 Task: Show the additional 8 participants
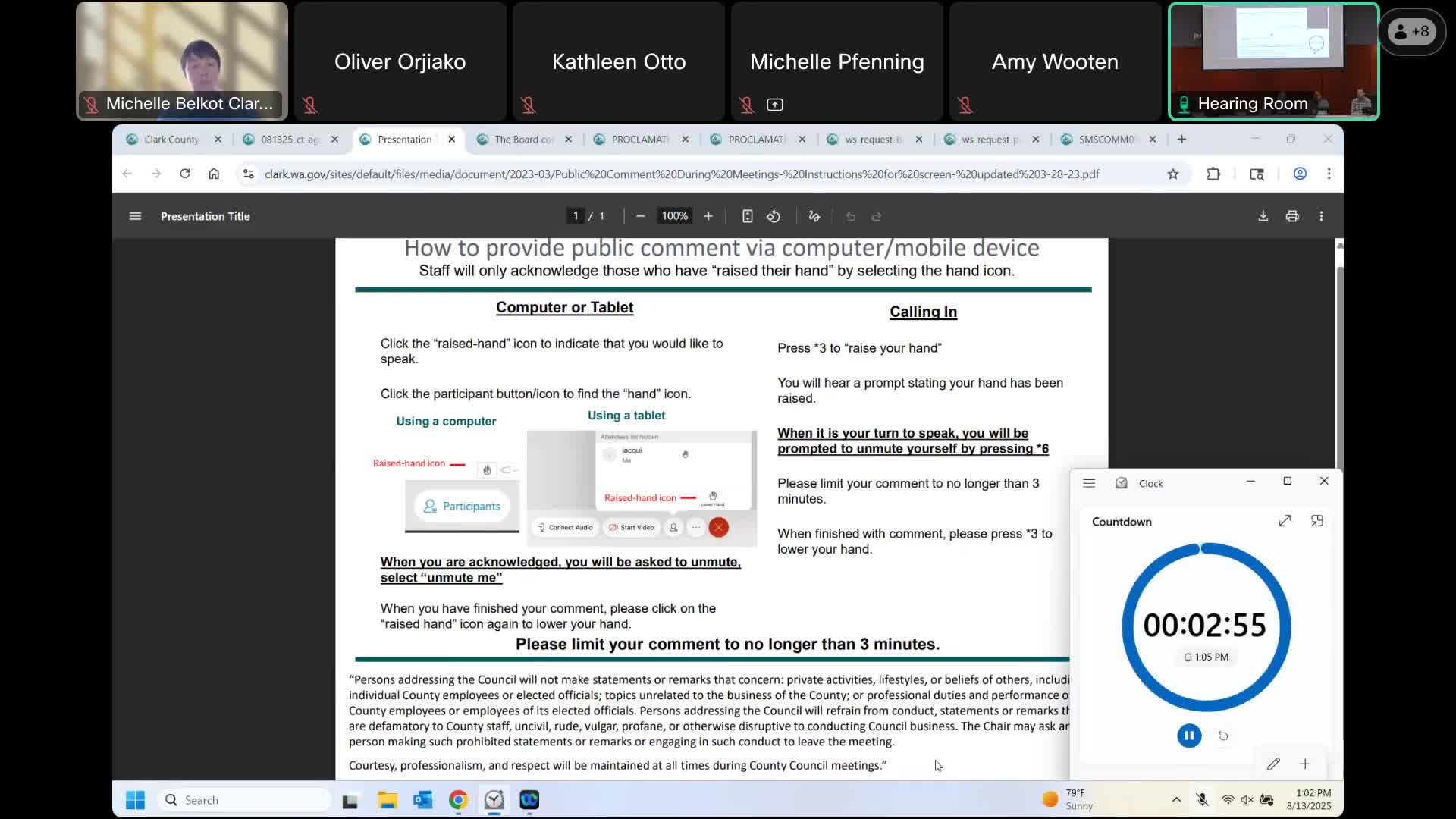[1411, 31]
